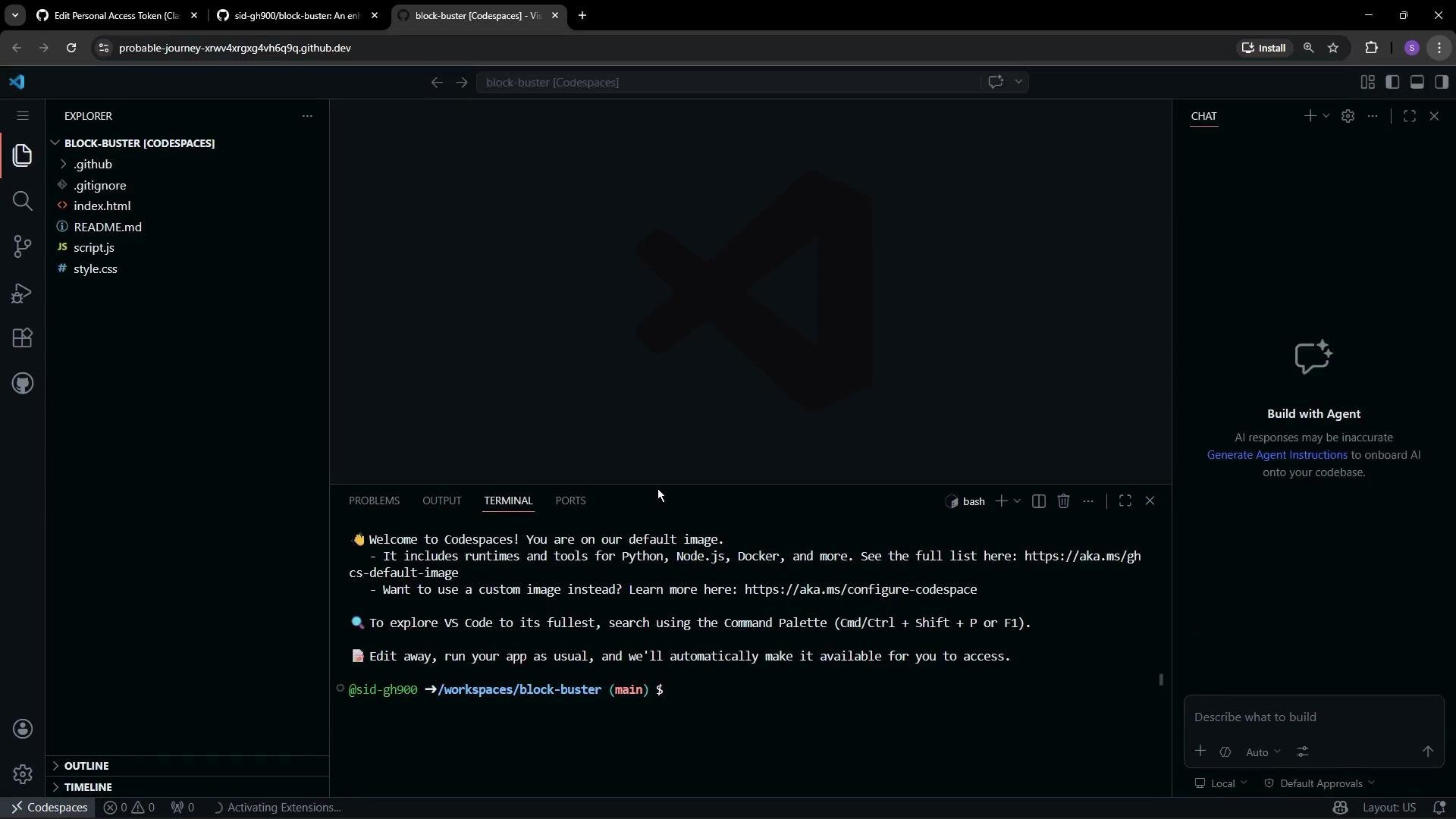This screenshot has height=819, width=1456.
Task: Open the hamburger application menu
Action: pos(23,116)
